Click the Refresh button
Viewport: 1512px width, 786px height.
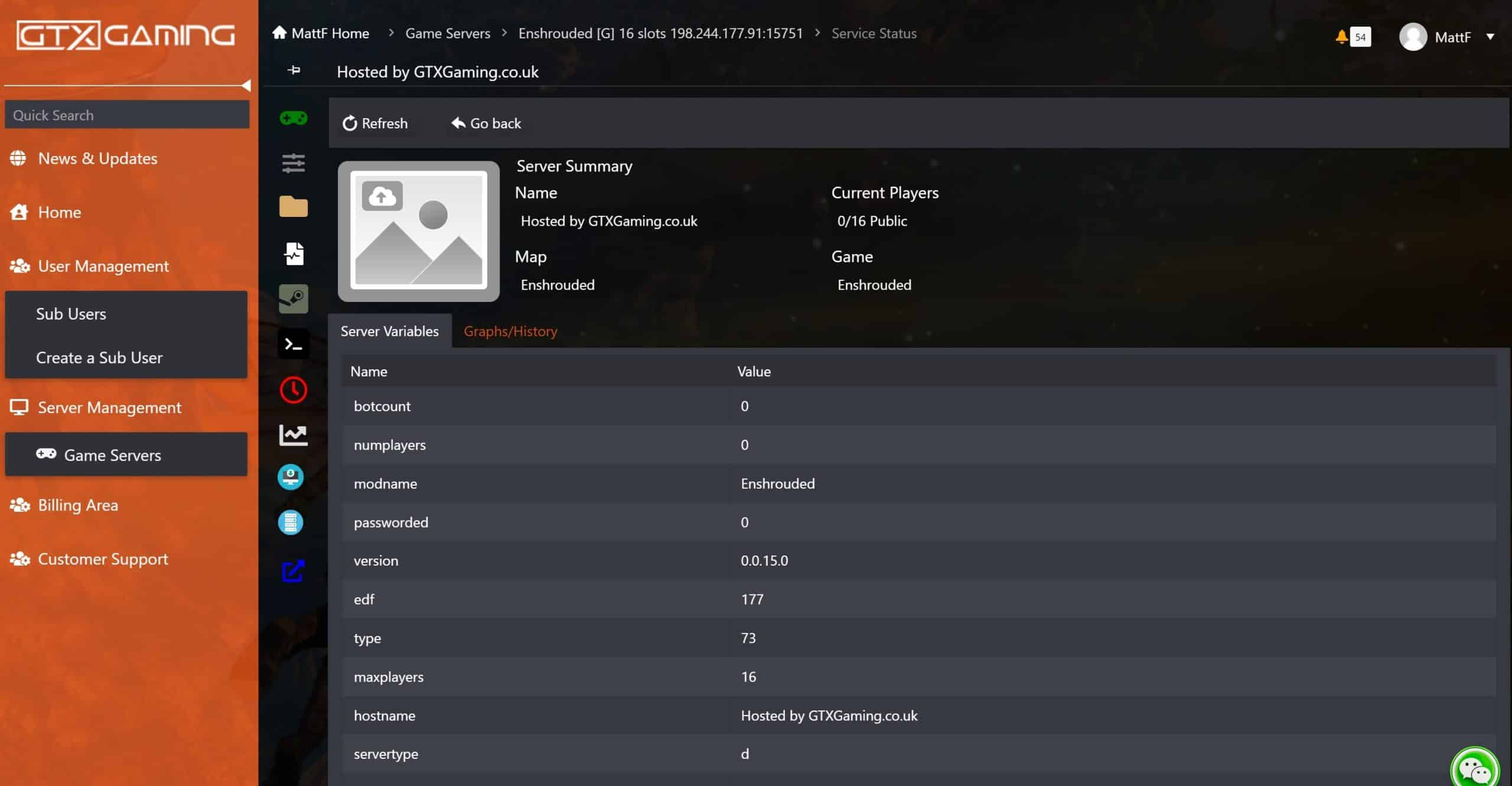coord(376,123)
